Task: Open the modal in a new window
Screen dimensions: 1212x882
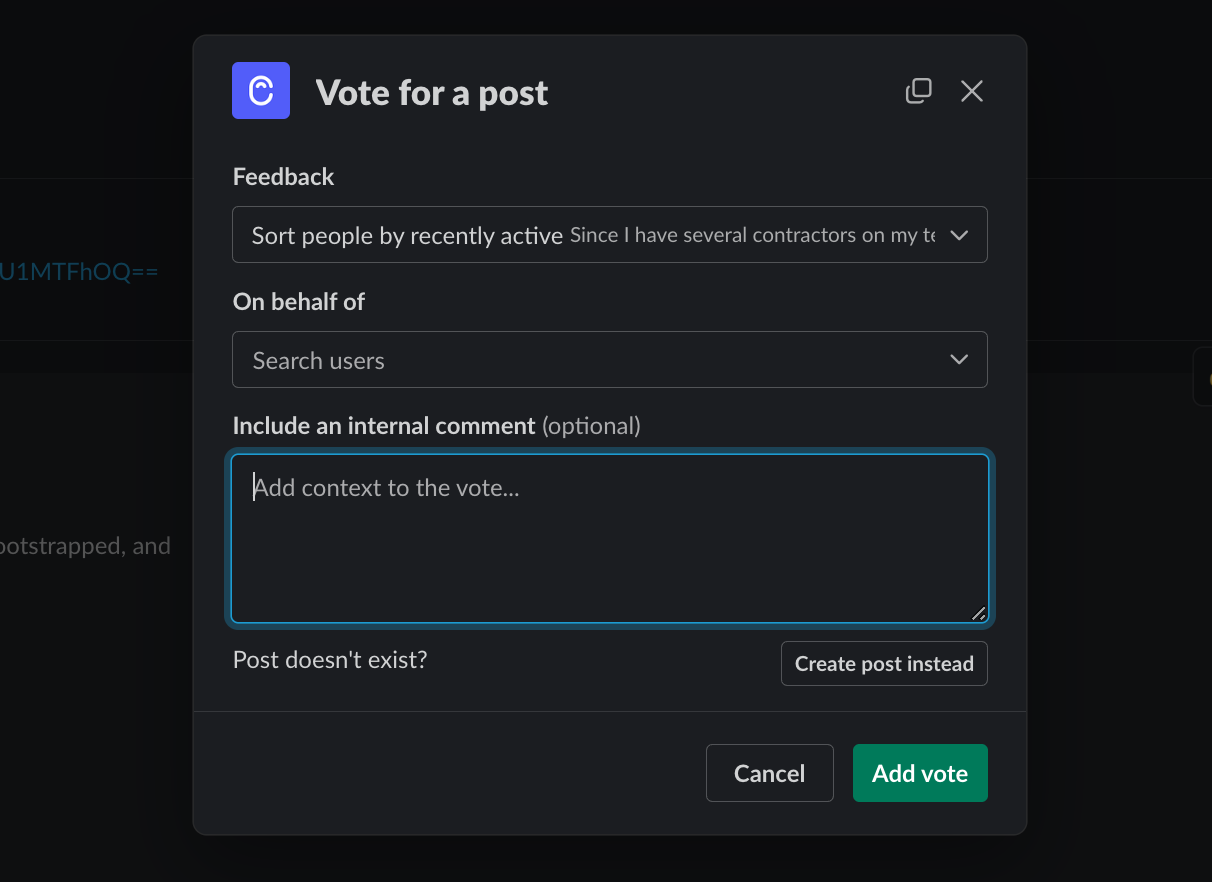Action: 919,91
